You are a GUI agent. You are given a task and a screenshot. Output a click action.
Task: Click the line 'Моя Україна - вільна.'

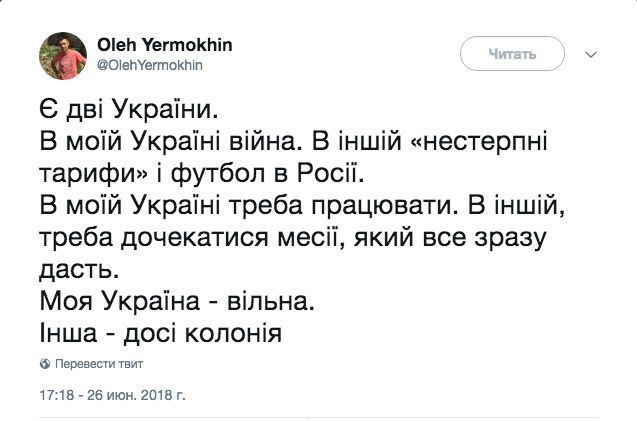(x=177, y=301)
